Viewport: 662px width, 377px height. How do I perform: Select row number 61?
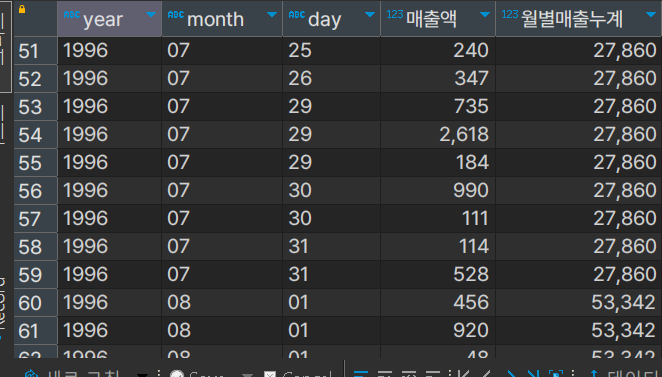pos(35,331)
